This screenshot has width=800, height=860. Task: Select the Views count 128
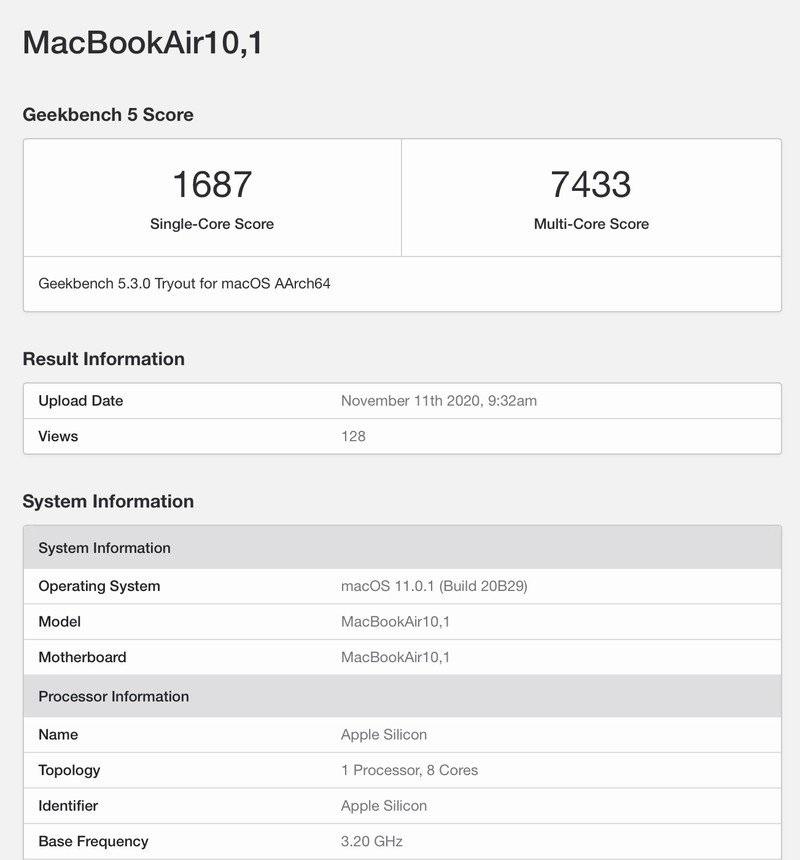pos(351,436)
